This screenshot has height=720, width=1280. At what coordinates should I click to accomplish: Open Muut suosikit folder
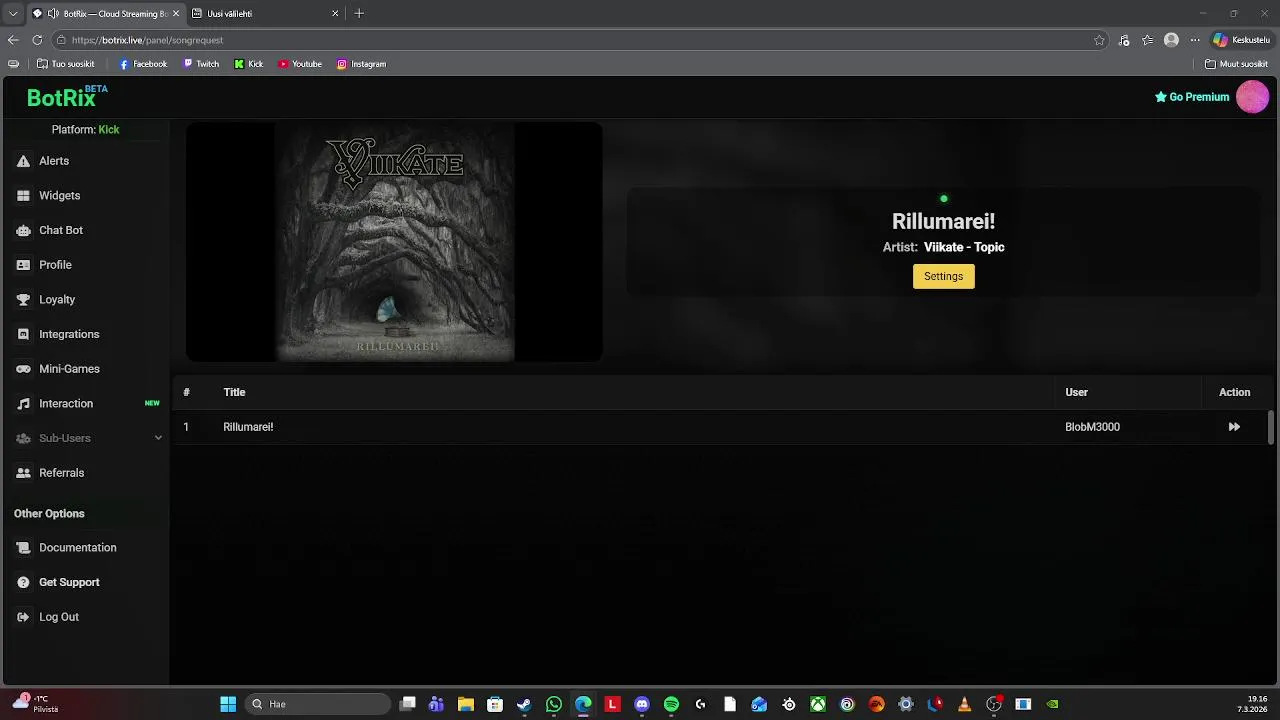pyautogui.click(x=1237, y=64)
